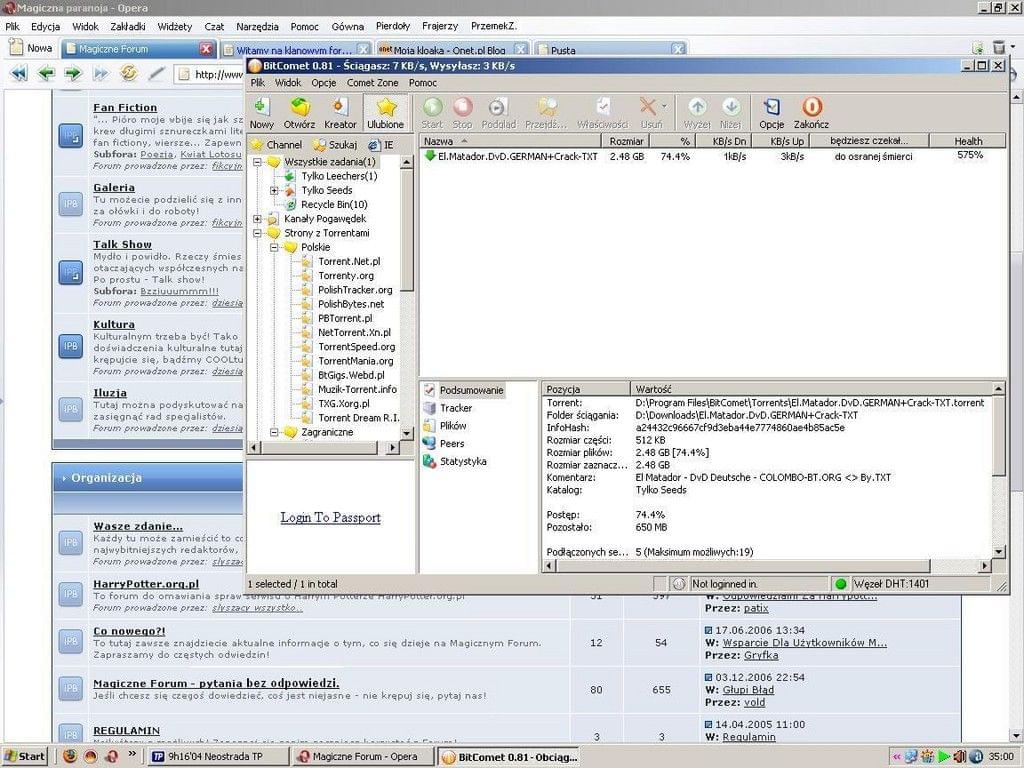Toggle the Ulubione favorites panel icon
Image resolution: width=1024 pixels, height=768 pixels.
[x=385, y=112]
